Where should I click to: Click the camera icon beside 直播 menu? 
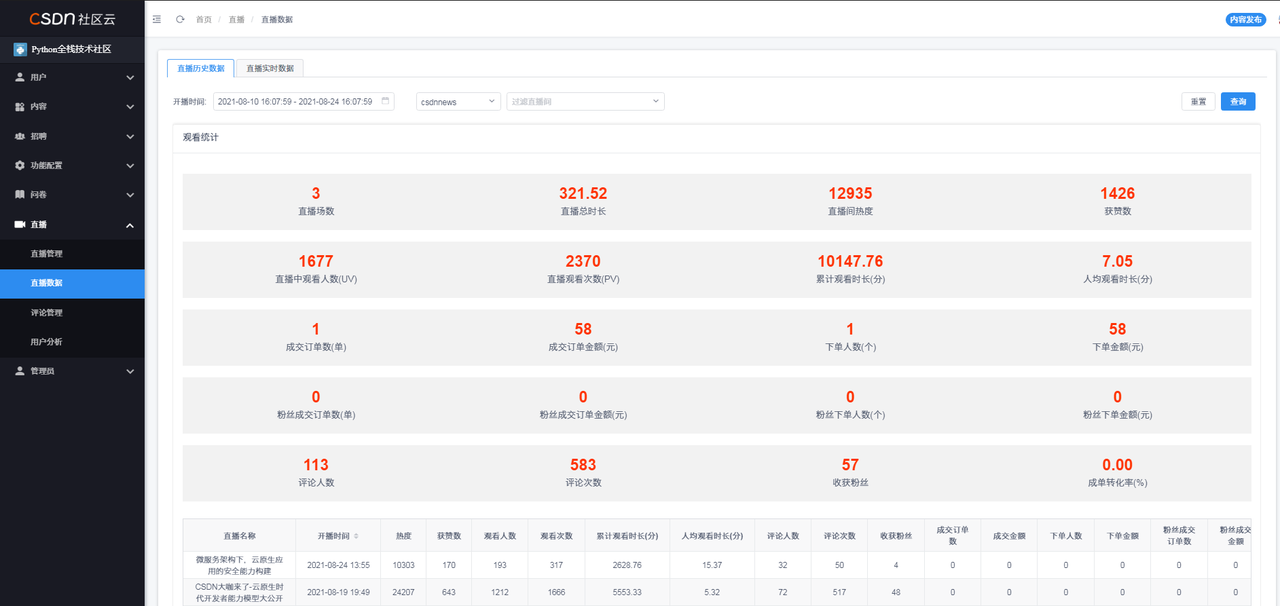tap(20, 225)
